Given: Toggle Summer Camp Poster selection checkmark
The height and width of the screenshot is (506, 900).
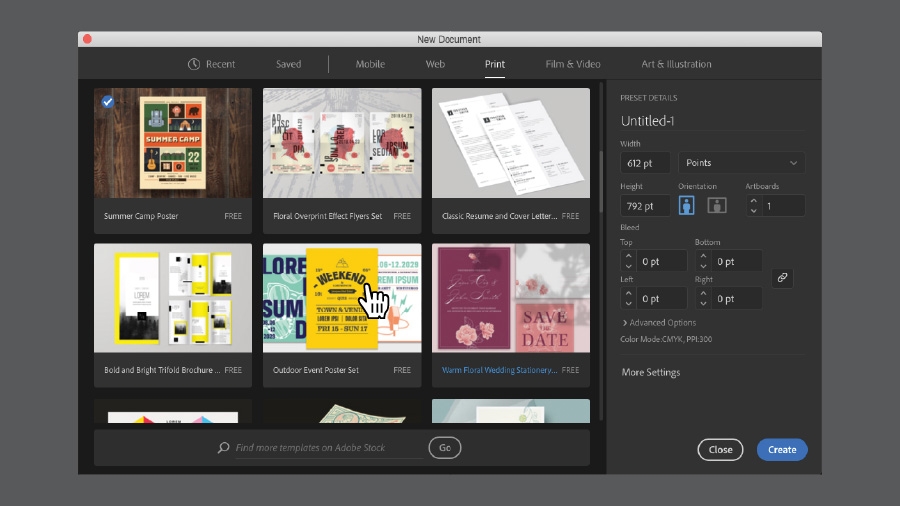Looking at the screenshot, I should tap(107, 102).
